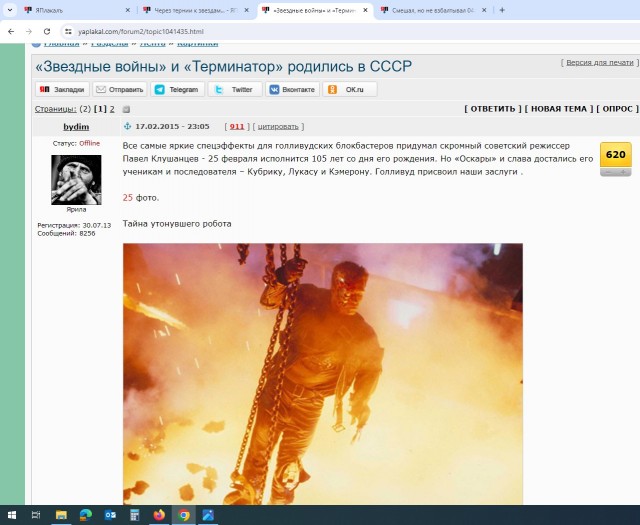The width and height of the screenshot is (640, 525).
Task: Click the Сообщений: 8256 text
Action: [66, 234]
